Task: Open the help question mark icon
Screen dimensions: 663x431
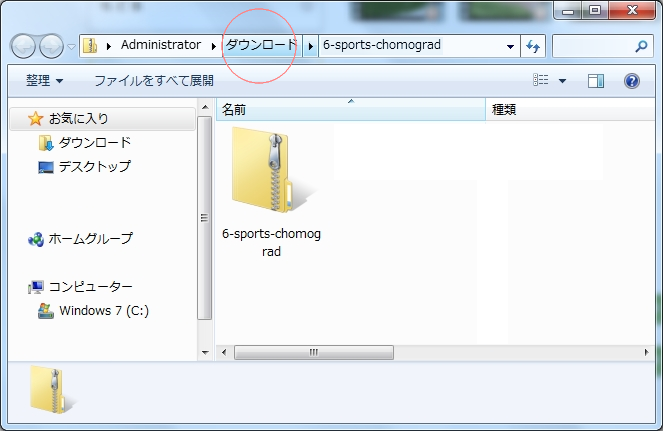Action: pyautogui.click(x=631, y=81)
